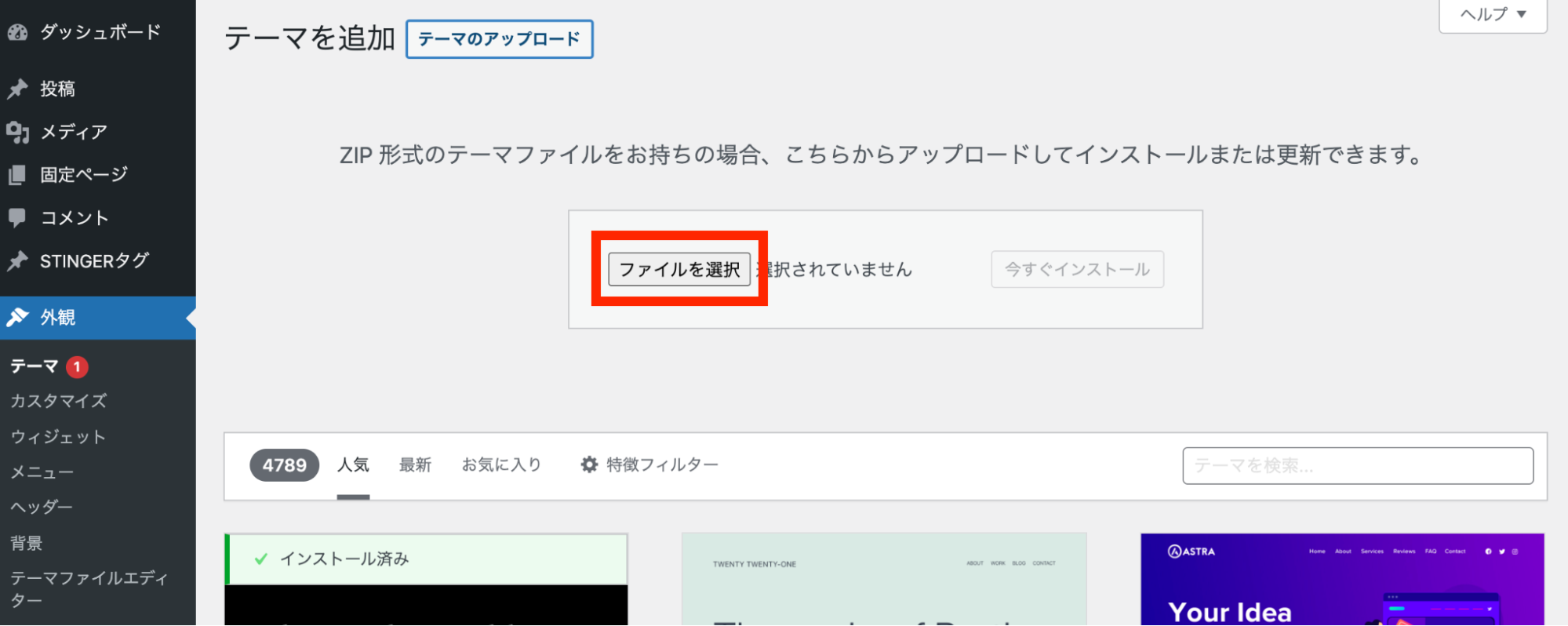Open the ダッシュボード dashboard icon

click(x=17, y=32)
